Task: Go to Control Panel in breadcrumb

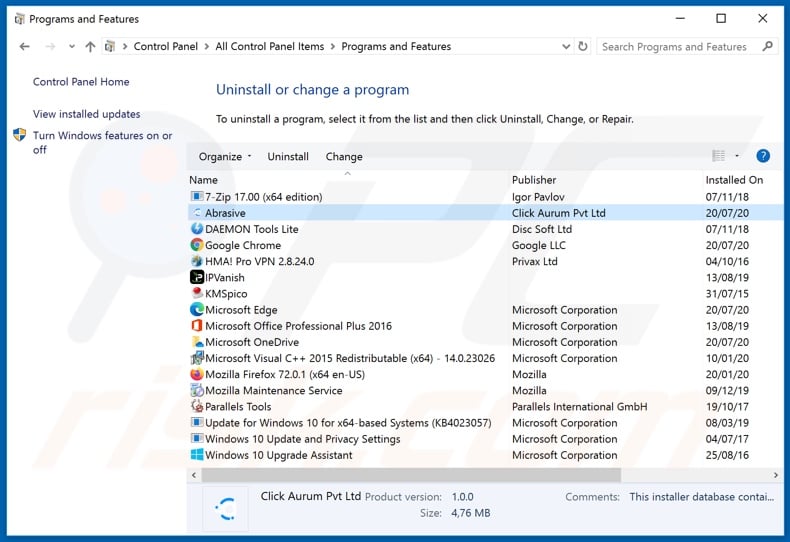Action: (166, 46)
